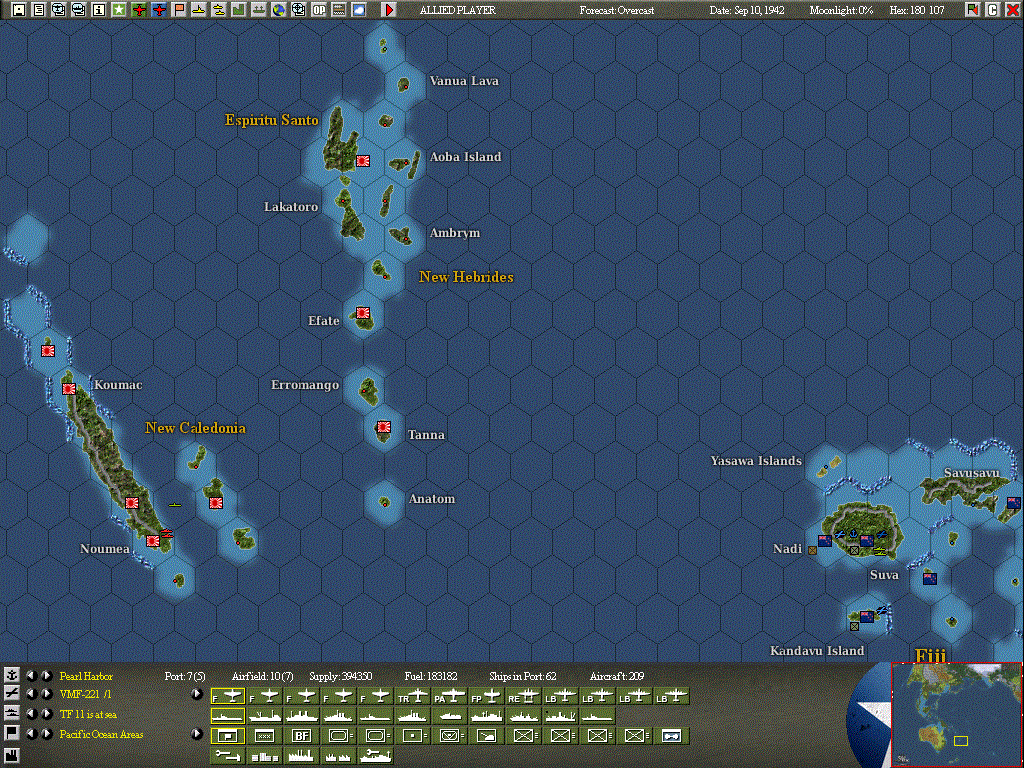The height and width of the screenshot is (768, 1024).
Task: Click the Japanese flag at Koumac
Action: 69,389
